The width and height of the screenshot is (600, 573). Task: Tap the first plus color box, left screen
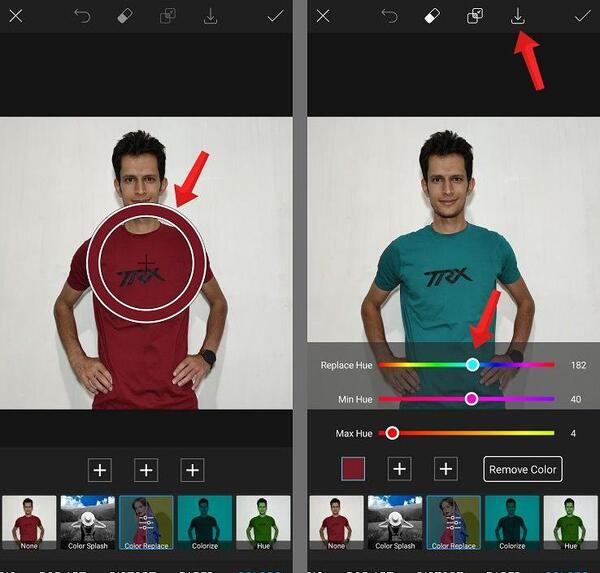[100, 470]
